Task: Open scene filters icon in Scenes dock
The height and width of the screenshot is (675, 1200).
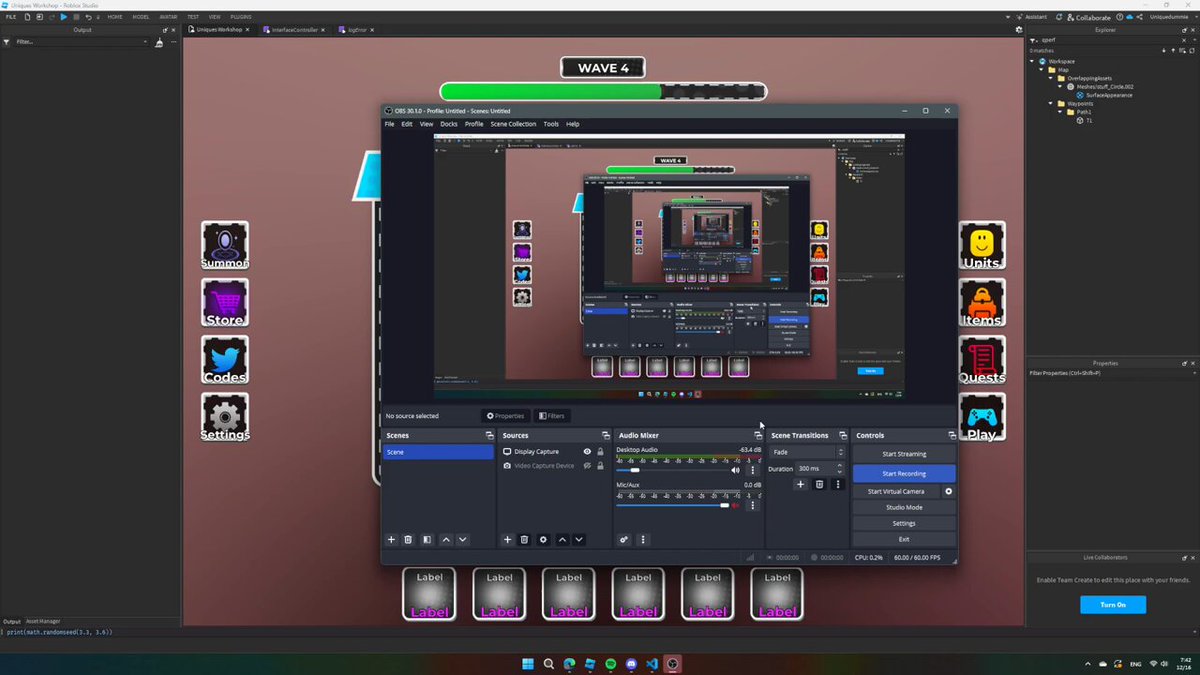Action: coord(427,539)
